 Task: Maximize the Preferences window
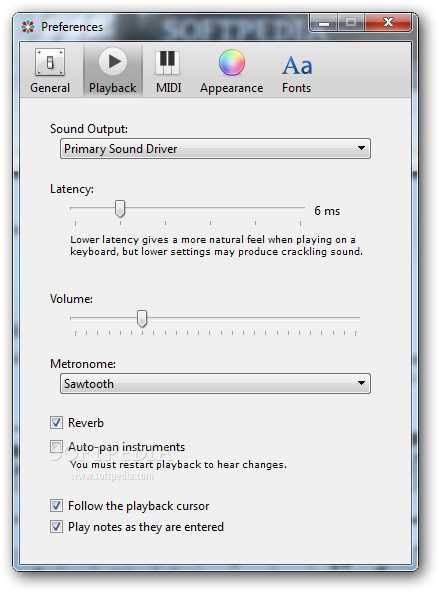pos(351,23)
